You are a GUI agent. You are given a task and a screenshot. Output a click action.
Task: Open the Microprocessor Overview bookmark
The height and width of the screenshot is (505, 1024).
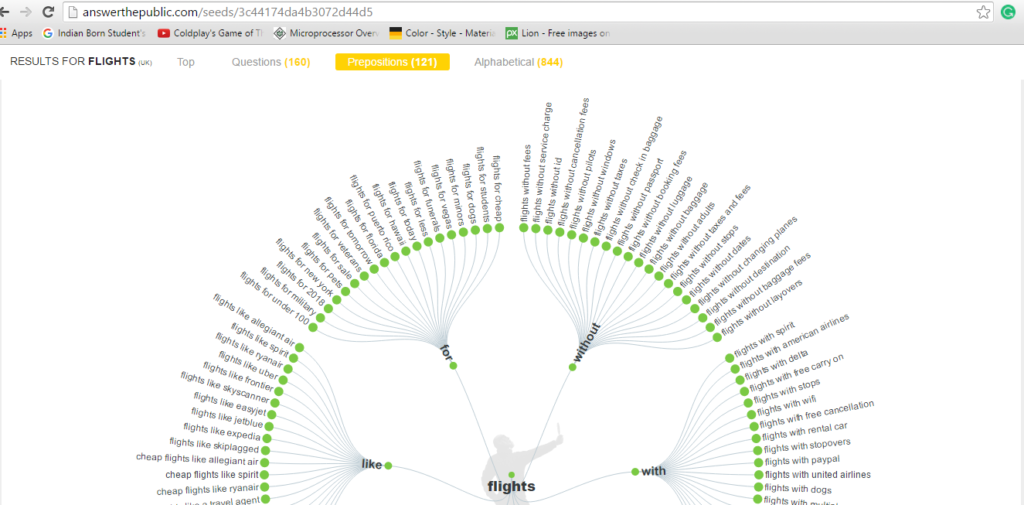pyautogui.click(x=327, y=33)
